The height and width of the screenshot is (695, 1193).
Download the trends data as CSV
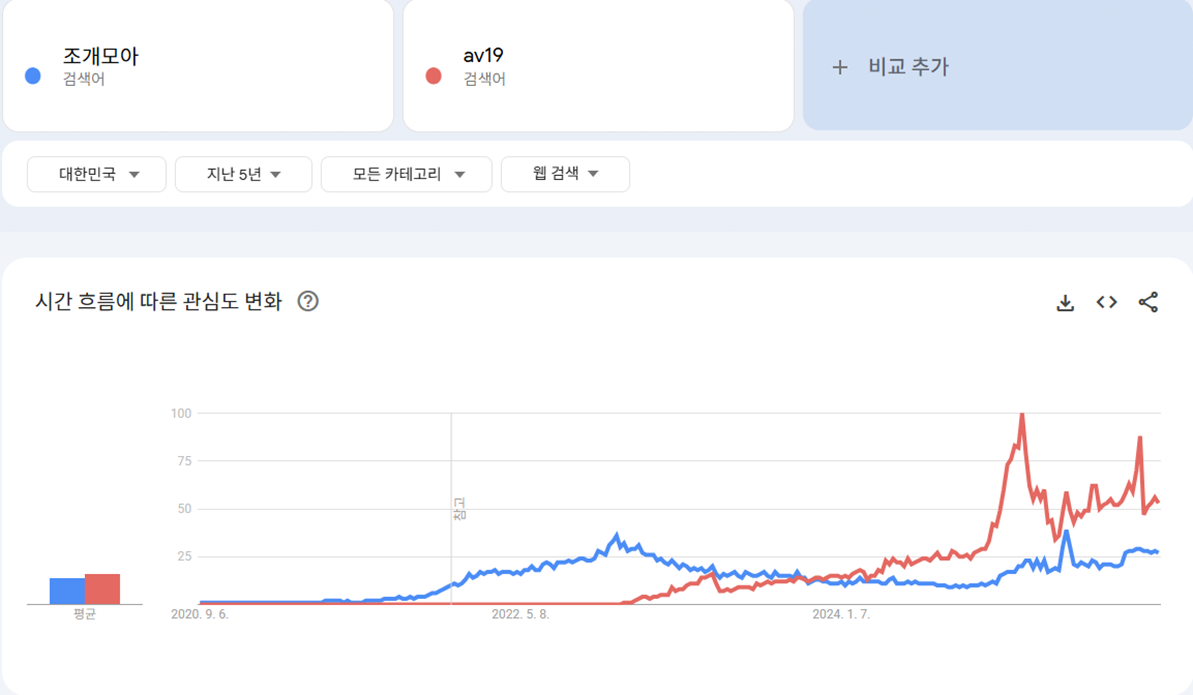[x=1066, y=301]
